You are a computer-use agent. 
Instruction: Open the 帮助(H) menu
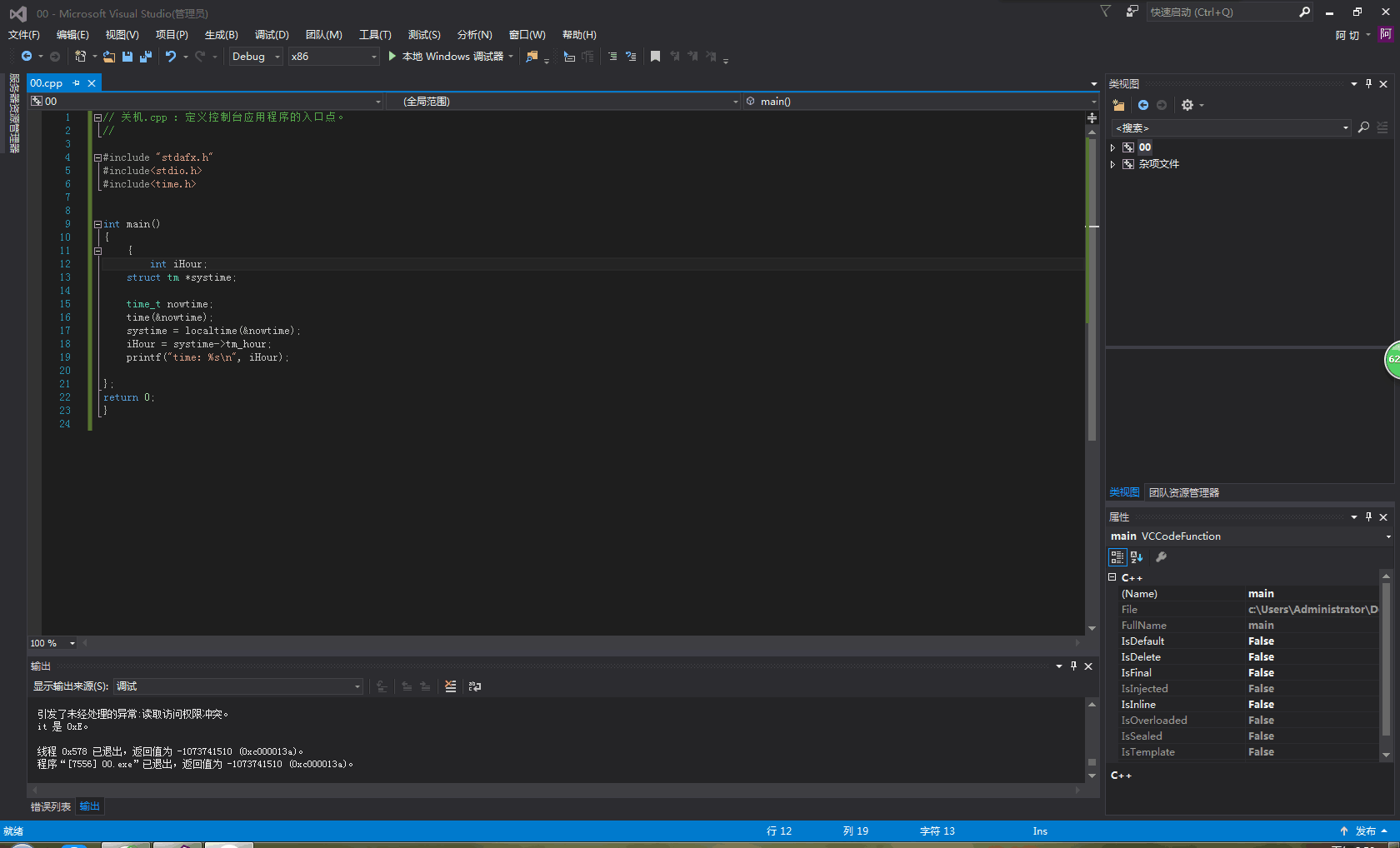point(579,35)
